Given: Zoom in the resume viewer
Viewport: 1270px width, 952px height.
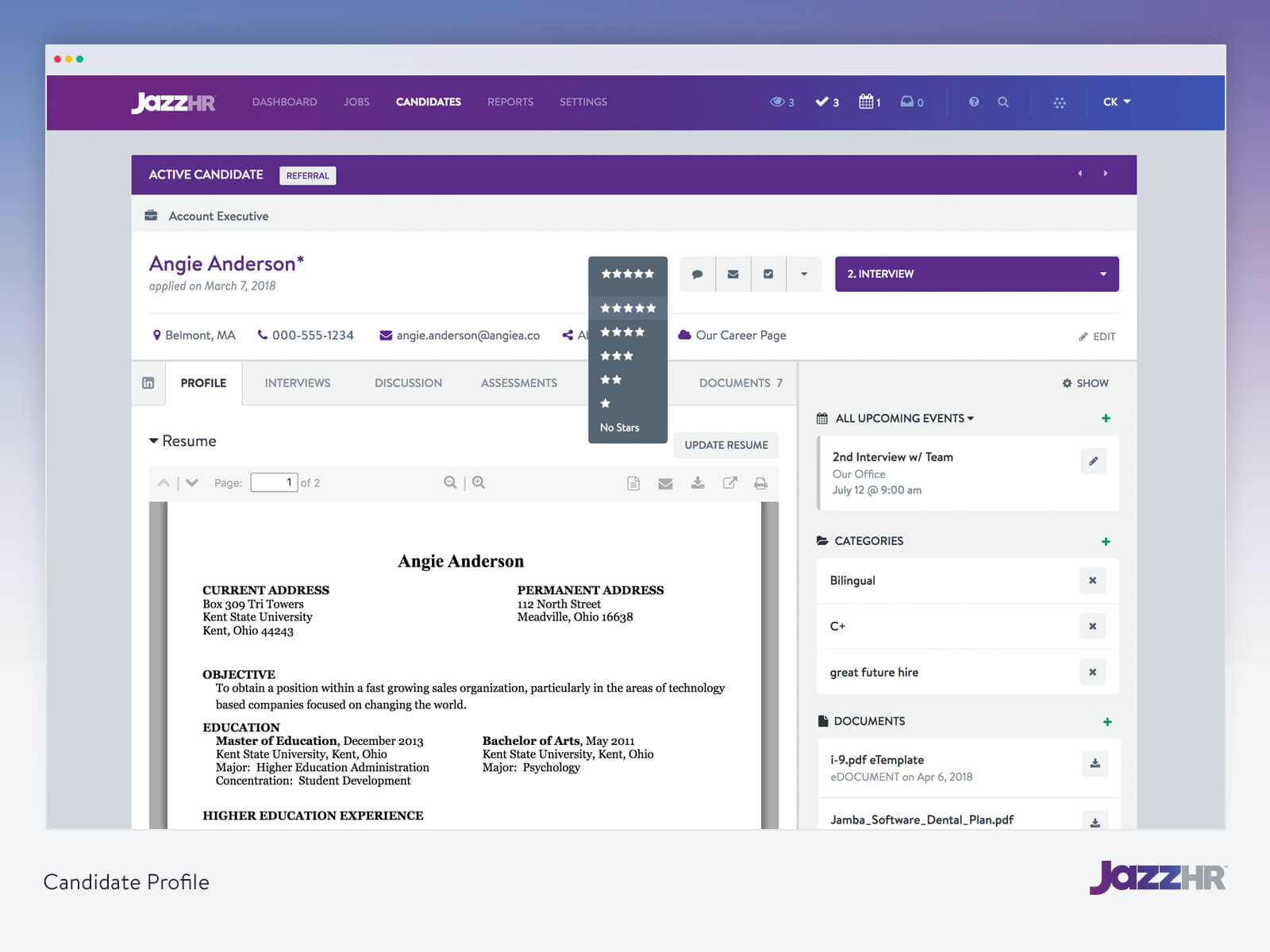Looking at the screenshot, I should pyautogui.click(x=479, y=482).
